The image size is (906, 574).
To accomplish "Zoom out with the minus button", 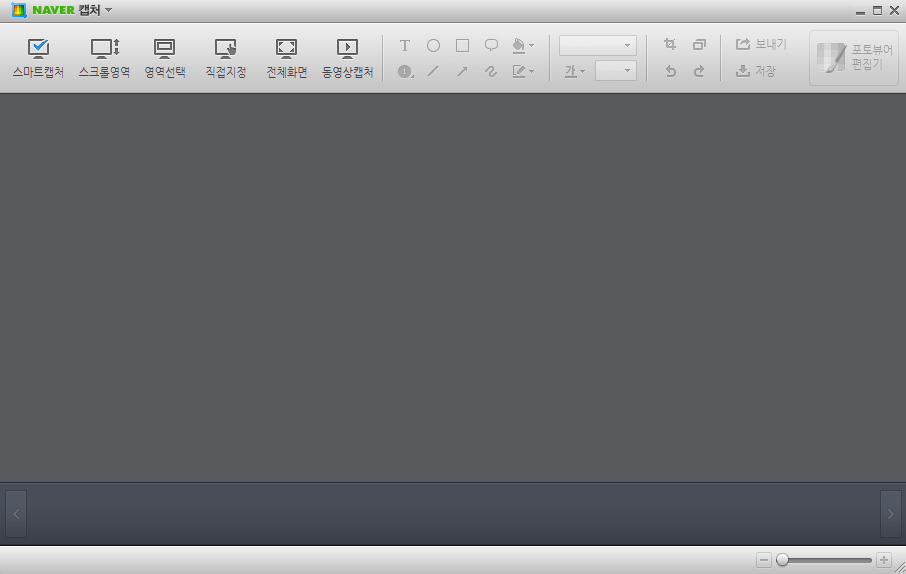I will click(764, 560).
